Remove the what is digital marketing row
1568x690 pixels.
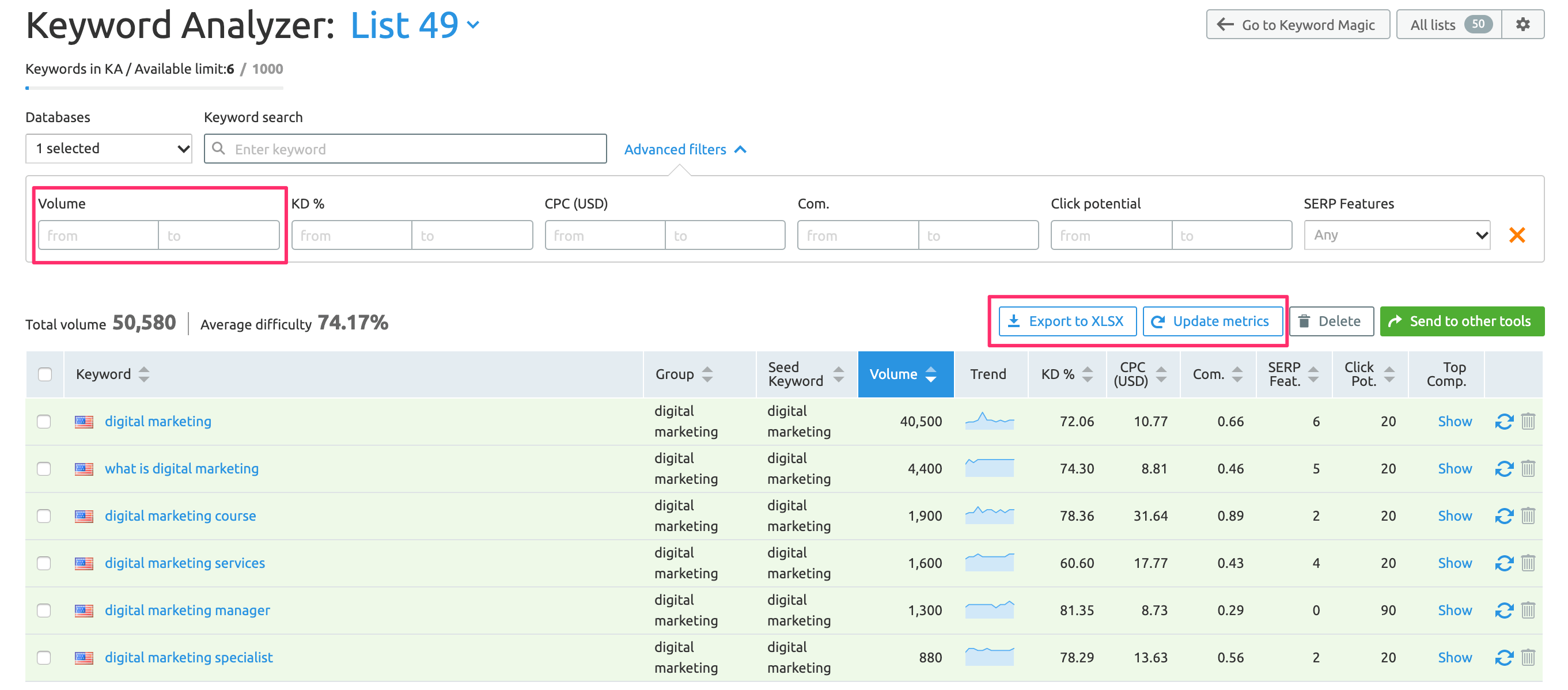pyautogui.click(x=1528, y=468)
